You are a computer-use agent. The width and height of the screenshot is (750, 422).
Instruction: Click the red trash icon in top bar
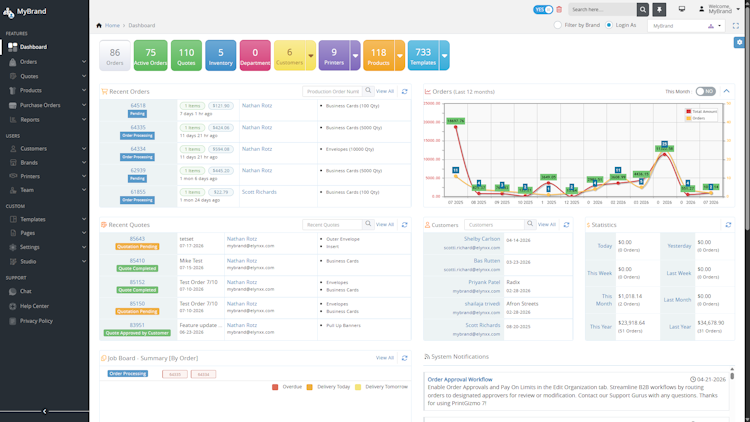click(x=559, y=10)
